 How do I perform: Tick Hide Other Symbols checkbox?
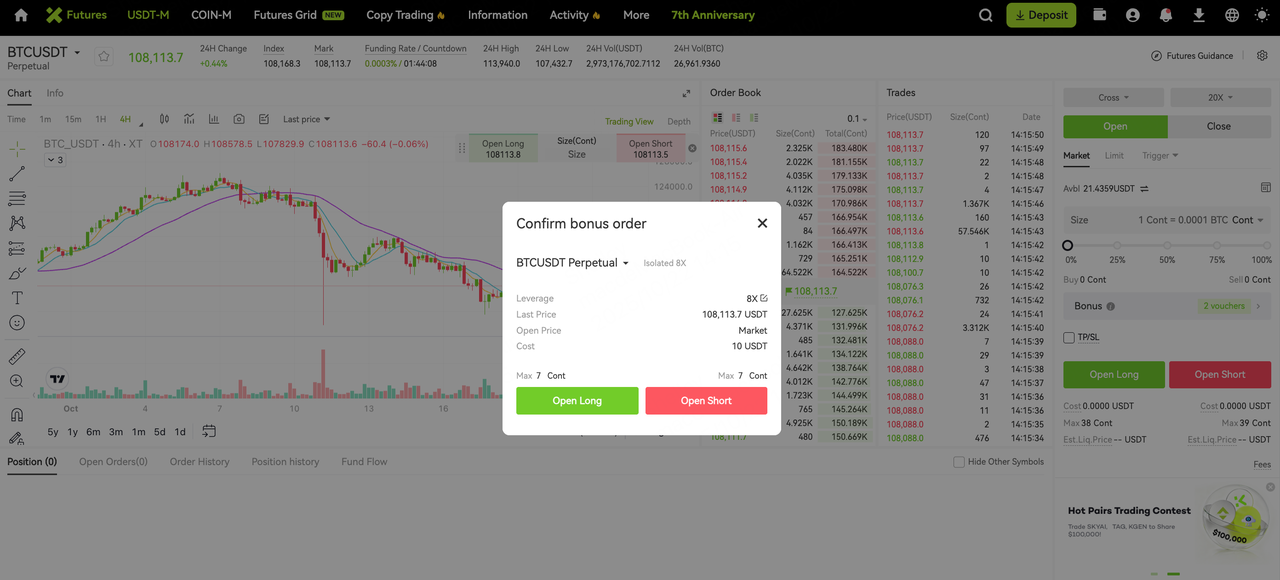(x=959, y=462)
